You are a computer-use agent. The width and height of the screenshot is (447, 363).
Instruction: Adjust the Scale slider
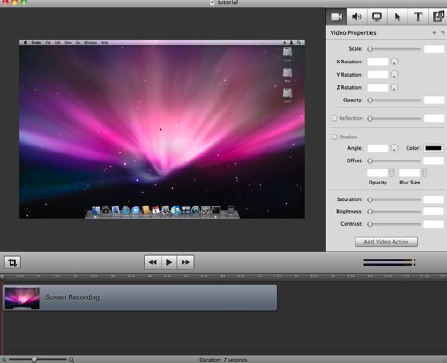tap(394, 49)
